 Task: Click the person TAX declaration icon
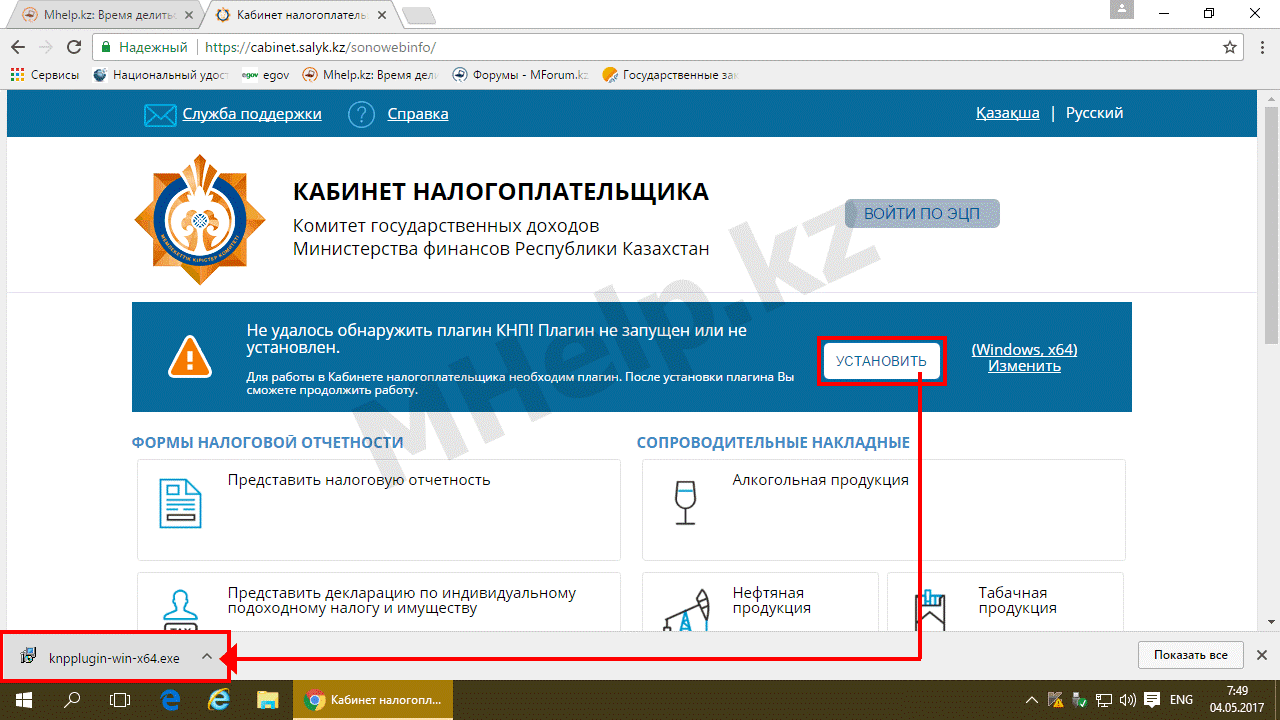click(x=181, y=609)
